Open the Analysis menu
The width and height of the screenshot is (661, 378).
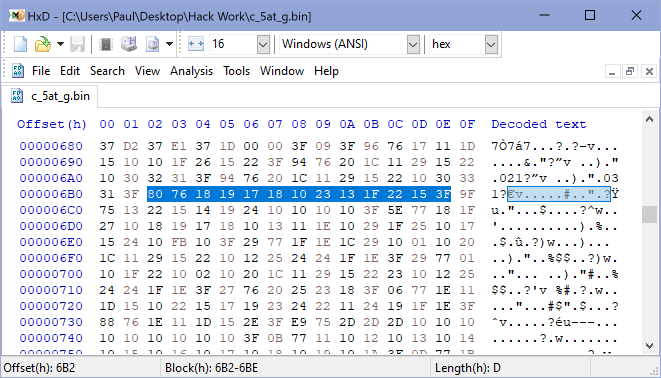pos(191,71)
